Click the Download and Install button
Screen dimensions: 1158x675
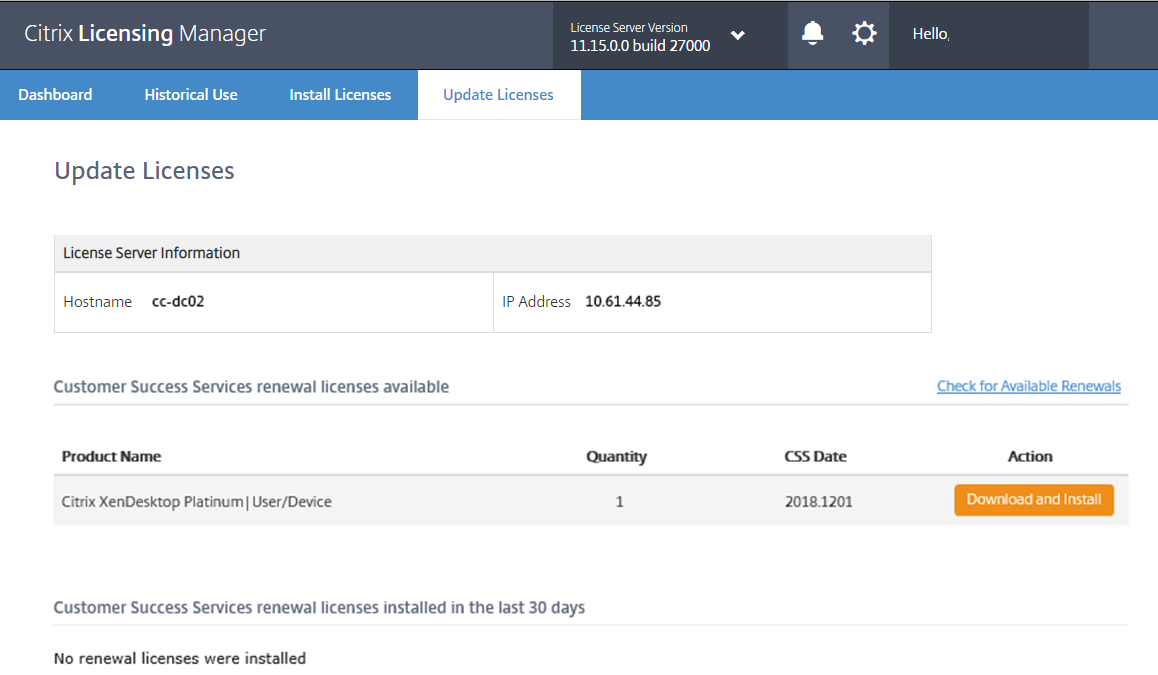(1034, 500)
